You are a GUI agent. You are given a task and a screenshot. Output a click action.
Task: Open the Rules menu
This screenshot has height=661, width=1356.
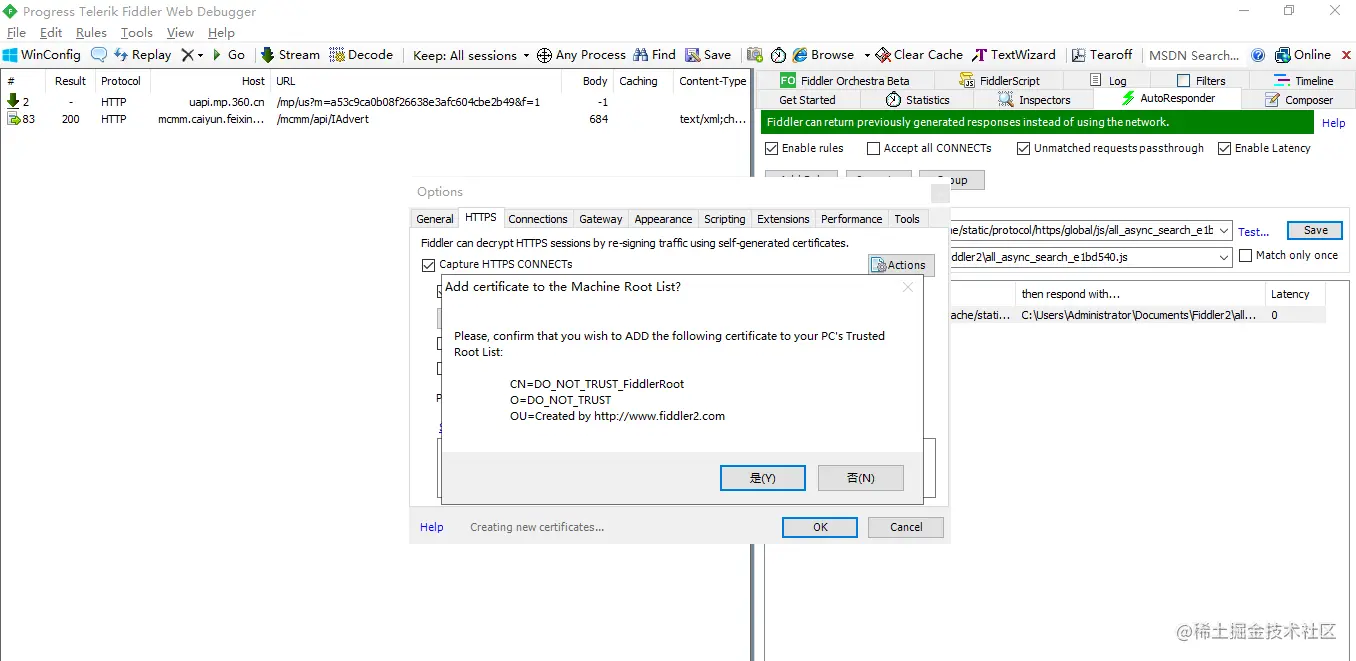tap(91, 33)
